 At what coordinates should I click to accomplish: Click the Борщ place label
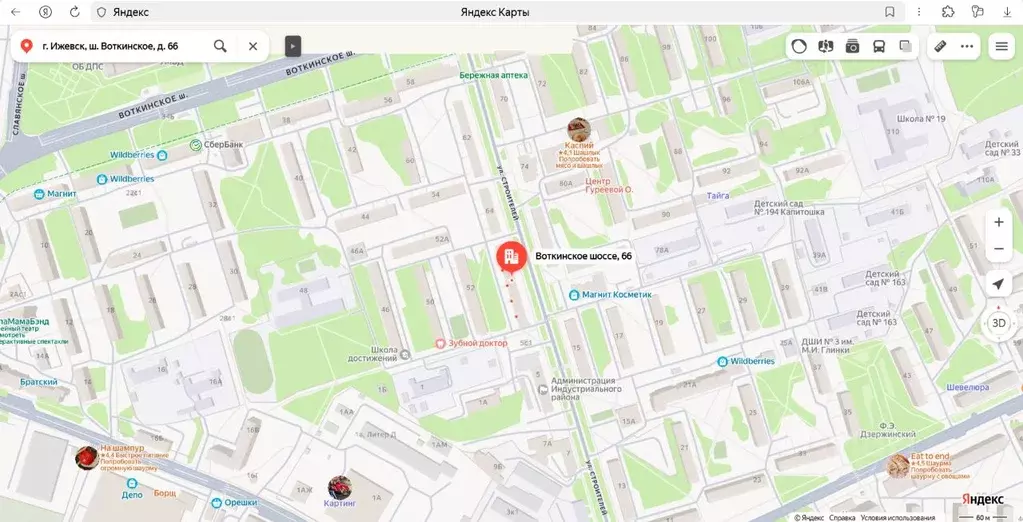(165, 493)
